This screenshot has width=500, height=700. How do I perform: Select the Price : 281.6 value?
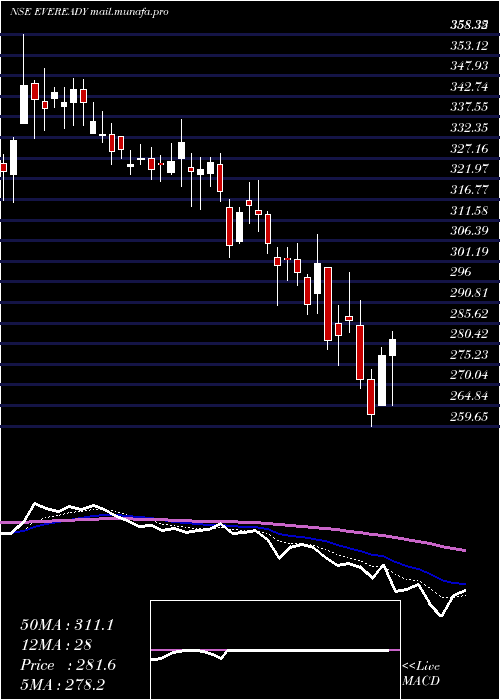[x=68, y=665]
